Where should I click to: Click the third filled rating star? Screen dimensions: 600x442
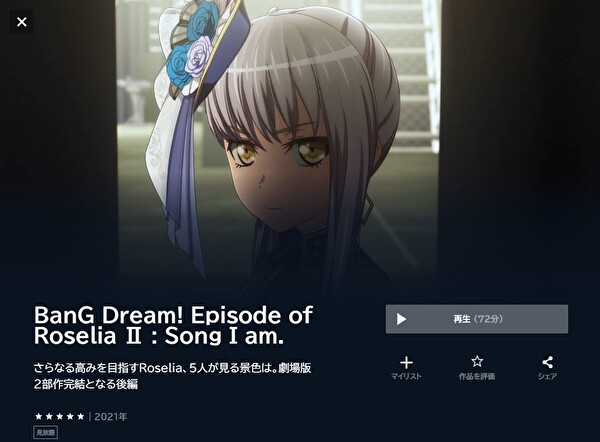pyautogui.click(x=60, y=416)
